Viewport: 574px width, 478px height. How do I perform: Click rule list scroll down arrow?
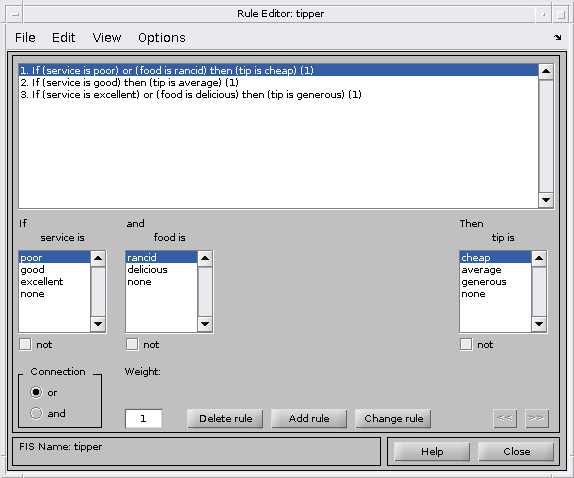[x=545, y=200]
